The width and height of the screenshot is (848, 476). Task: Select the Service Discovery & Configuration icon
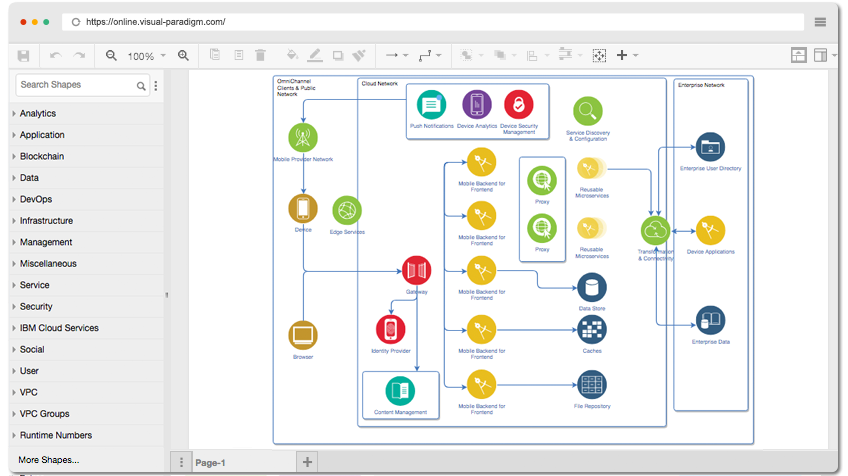[588, 111]
